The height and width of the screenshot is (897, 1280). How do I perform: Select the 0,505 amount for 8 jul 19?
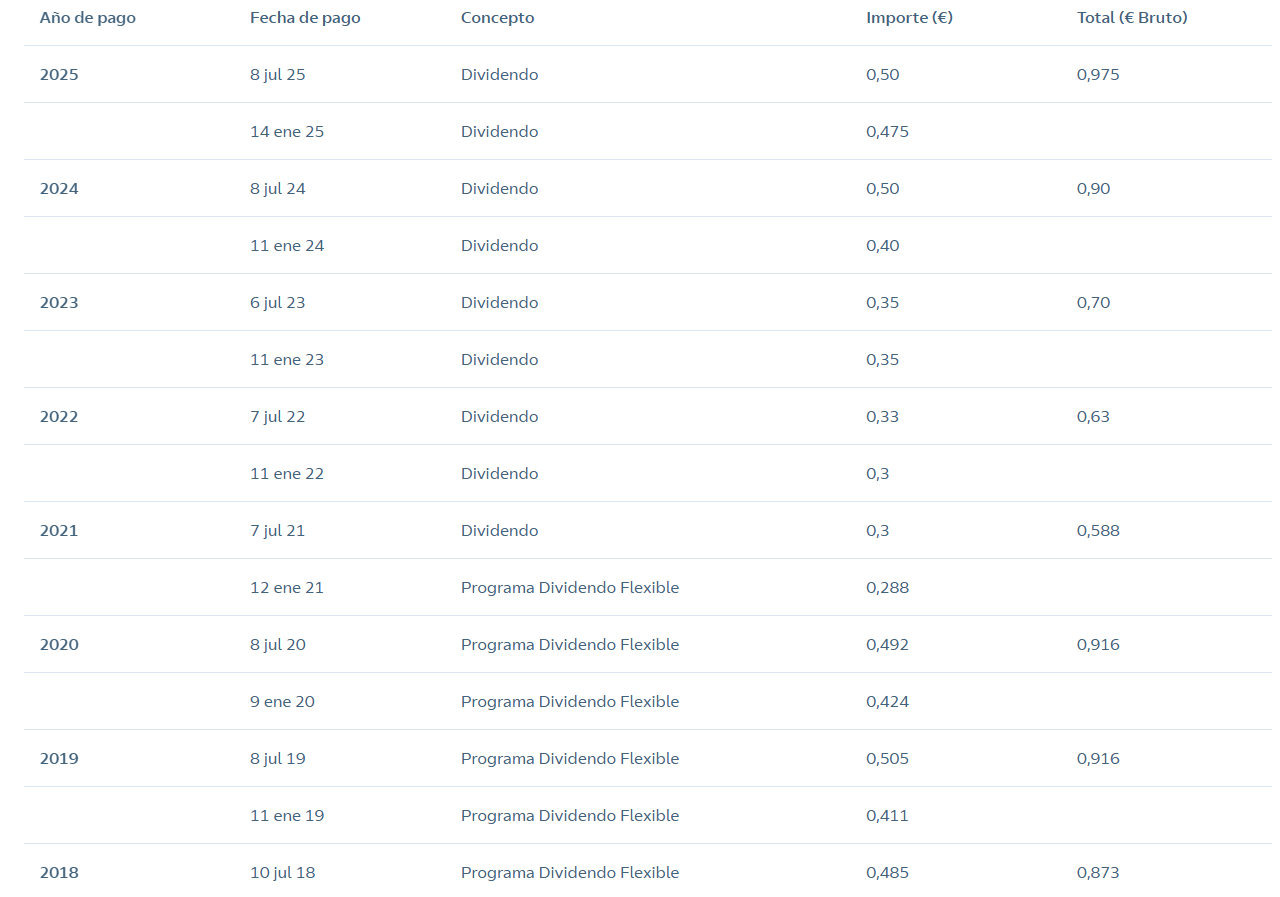point(887,759)
